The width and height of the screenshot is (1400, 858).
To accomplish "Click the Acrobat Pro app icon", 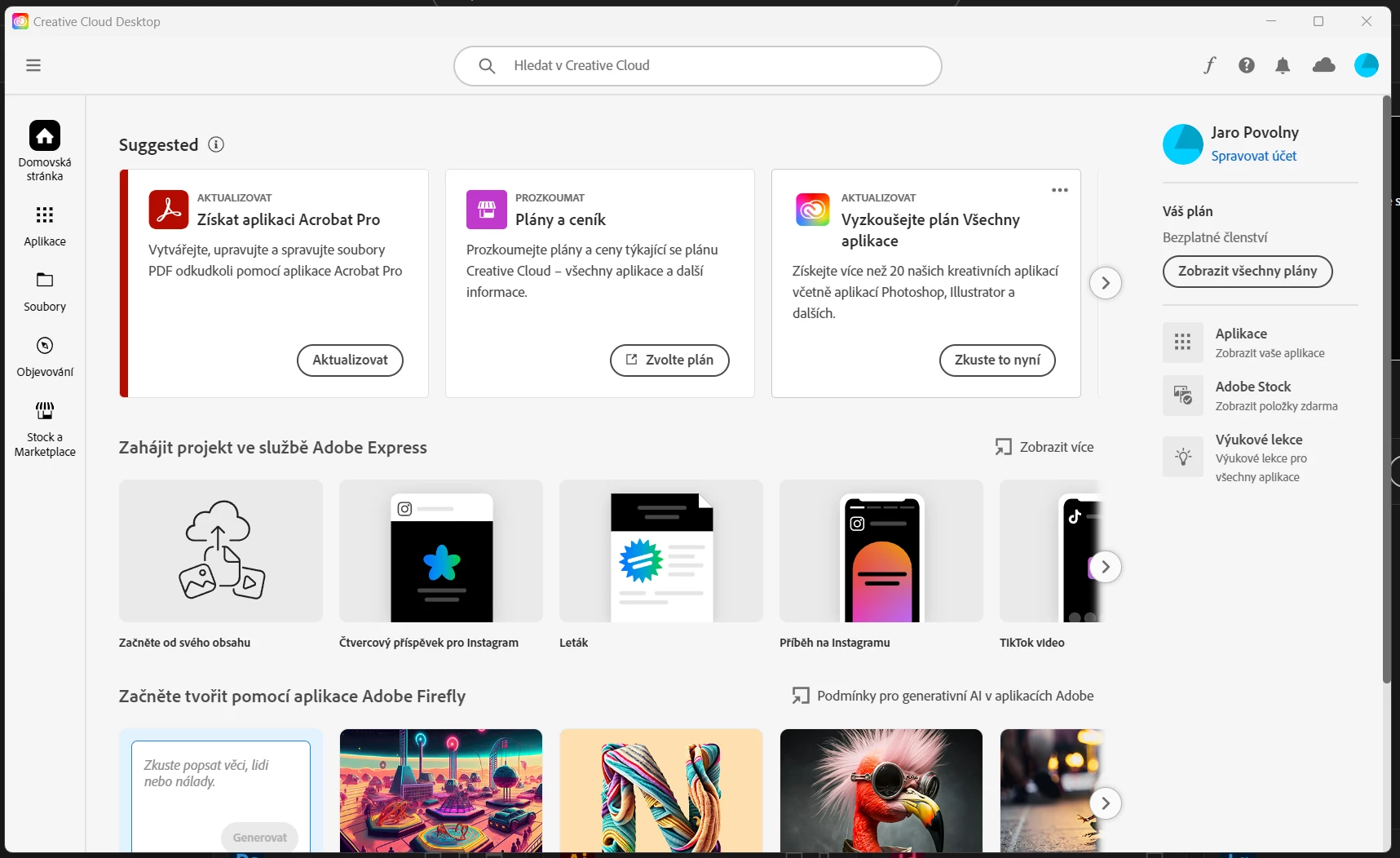I will click(x=169, y=210).
